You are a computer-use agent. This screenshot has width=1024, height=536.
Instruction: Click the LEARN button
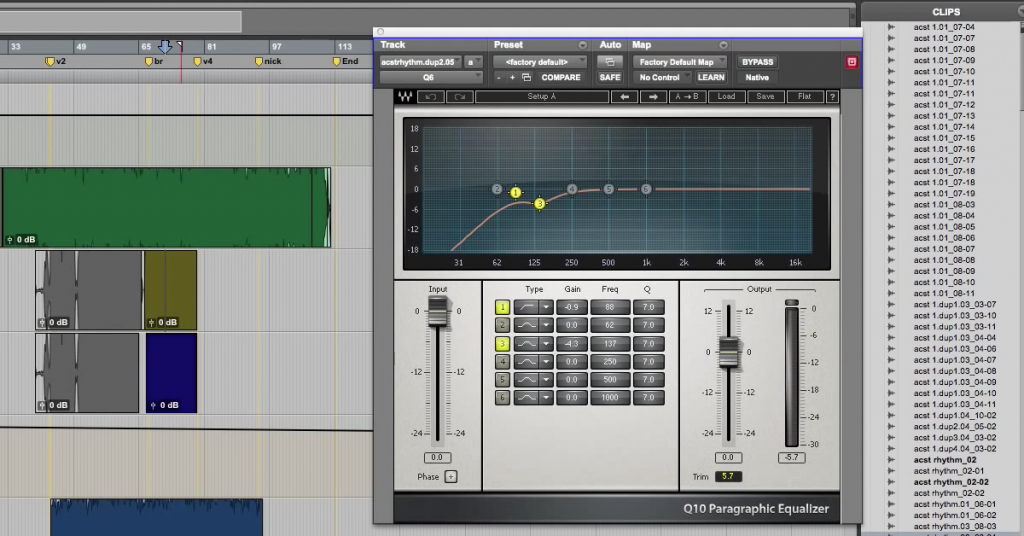click(x=711, y=78)
